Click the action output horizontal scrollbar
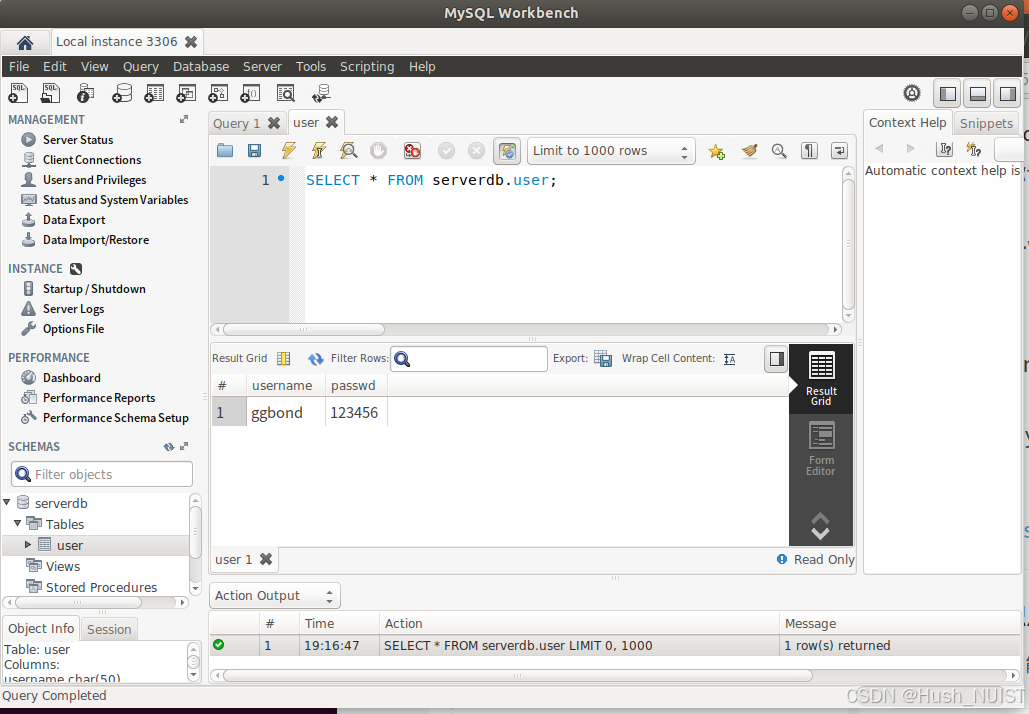The image size is (1029, 714). coord(518,675)
